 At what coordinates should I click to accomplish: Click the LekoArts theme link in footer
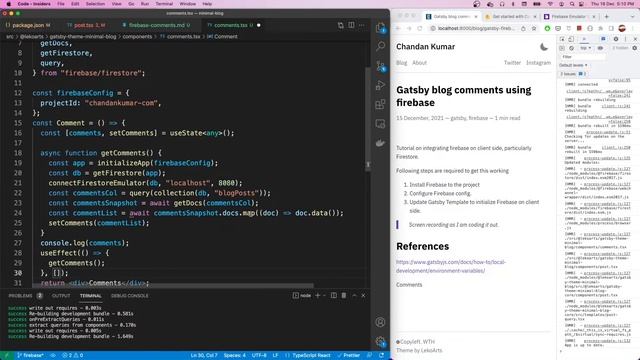pyautogui.click(x=431, y=350)
